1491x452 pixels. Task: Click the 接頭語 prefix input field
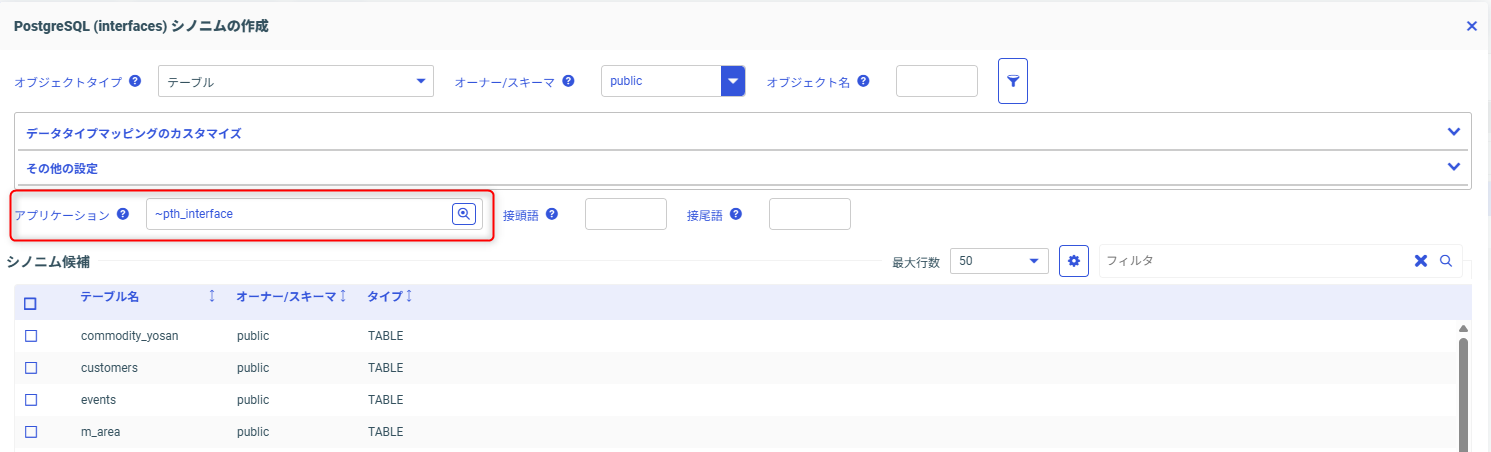pyautogui.click(x=626, y=214)
